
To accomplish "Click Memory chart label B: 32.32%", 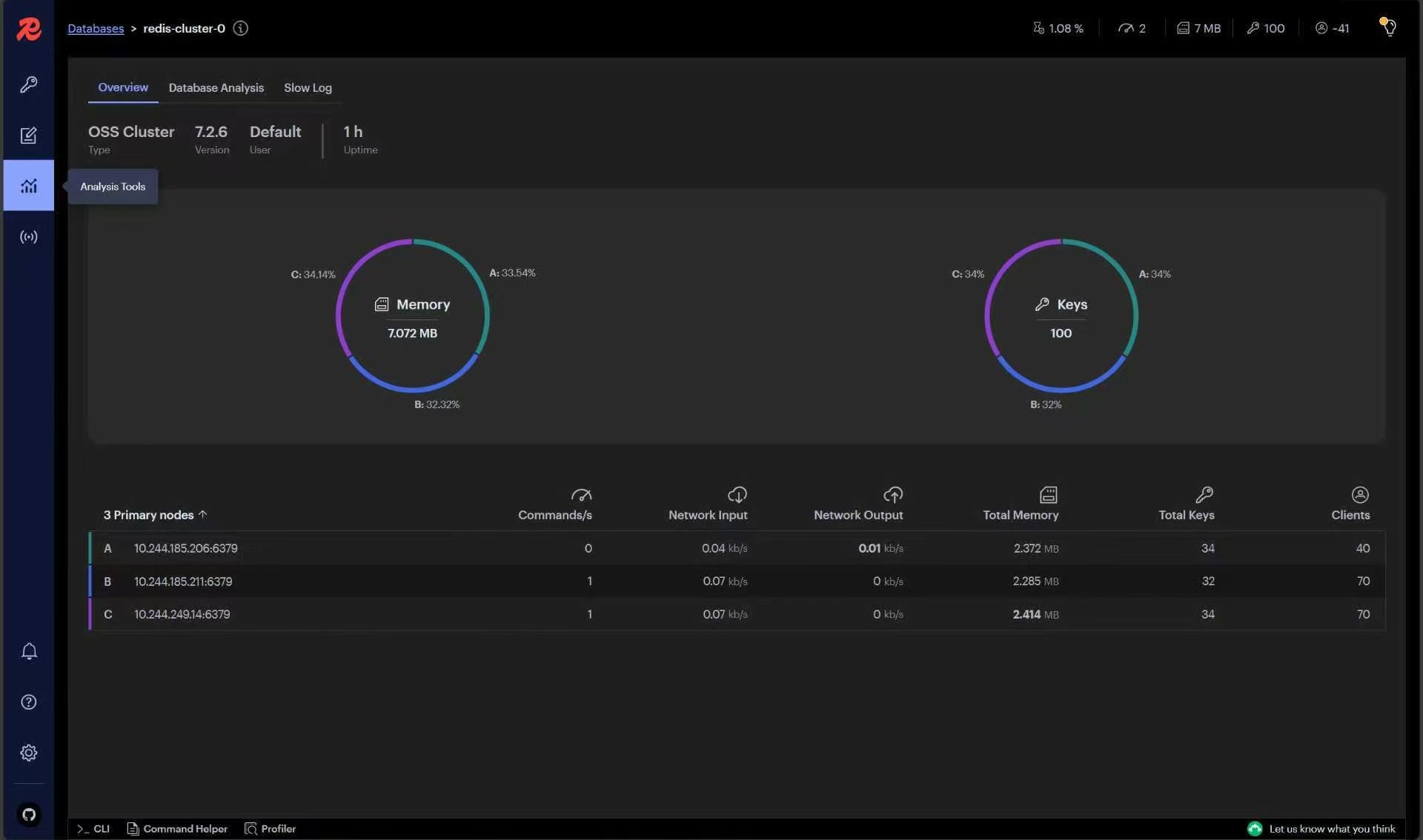I will pos(437,404).
